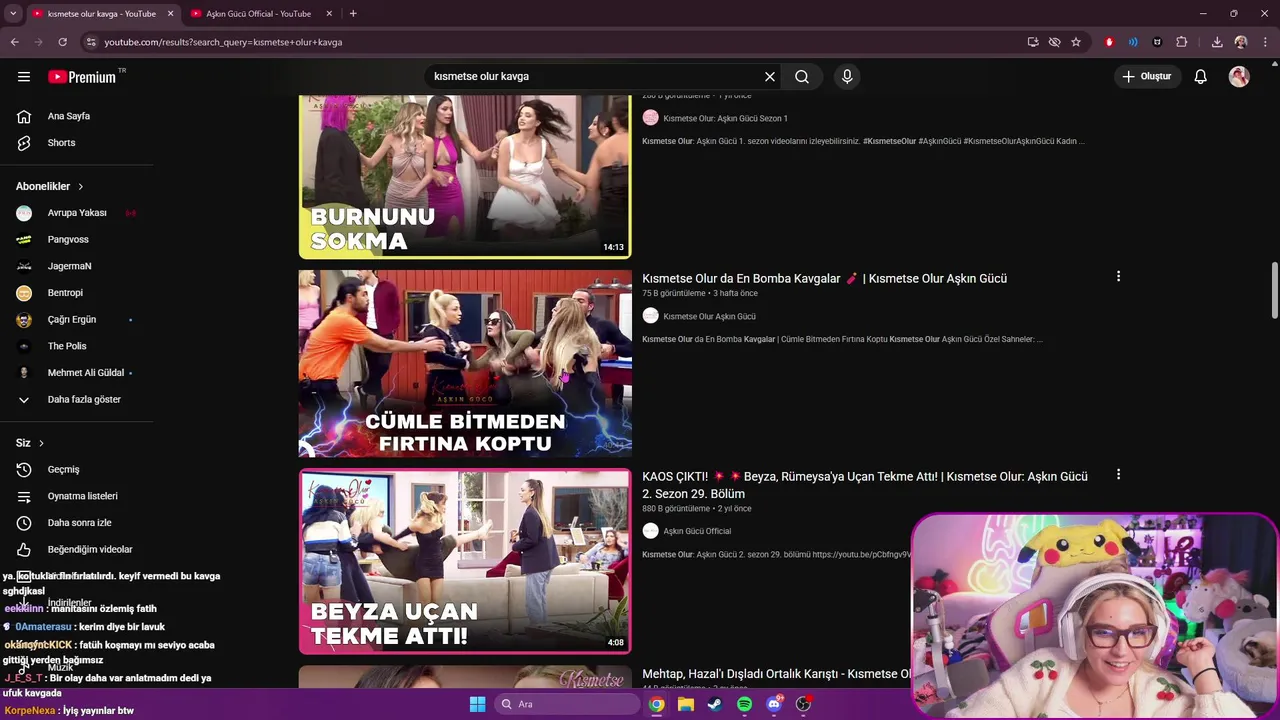Open Discord from taskbar
This screenshot has width=1280, height=720.
pos(774,704)
